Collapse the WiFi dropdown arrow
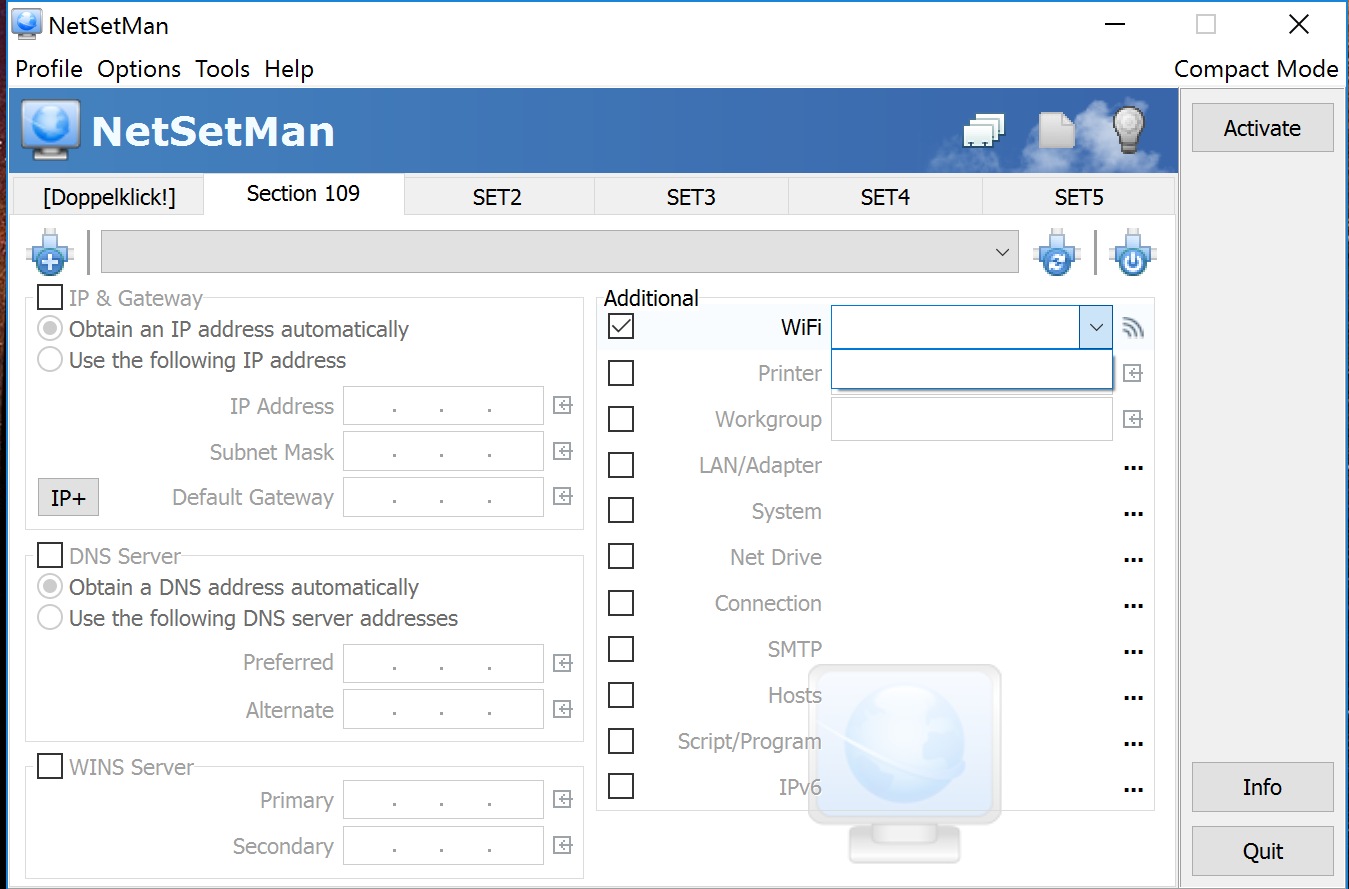1349x889 pixels. pos(1096,327)
